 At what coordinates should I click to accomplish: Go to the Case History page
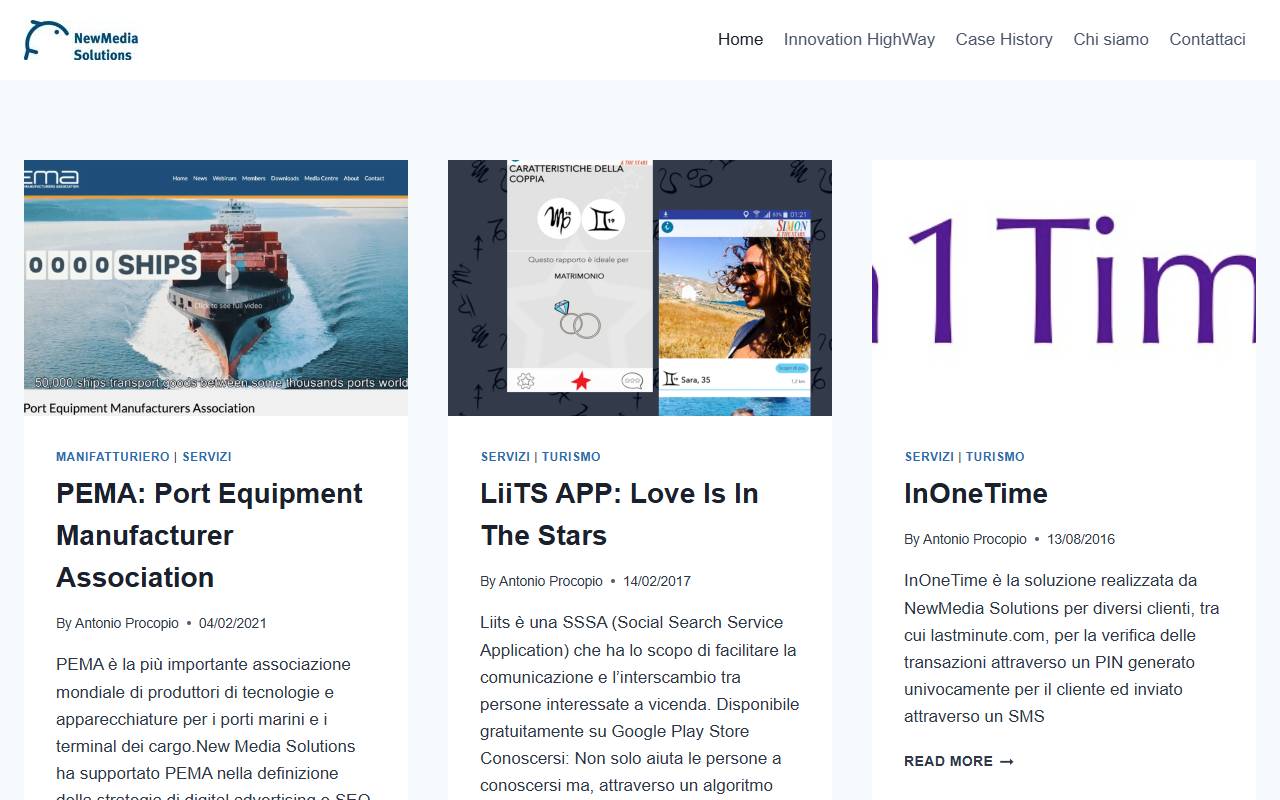click(1004, 39)
